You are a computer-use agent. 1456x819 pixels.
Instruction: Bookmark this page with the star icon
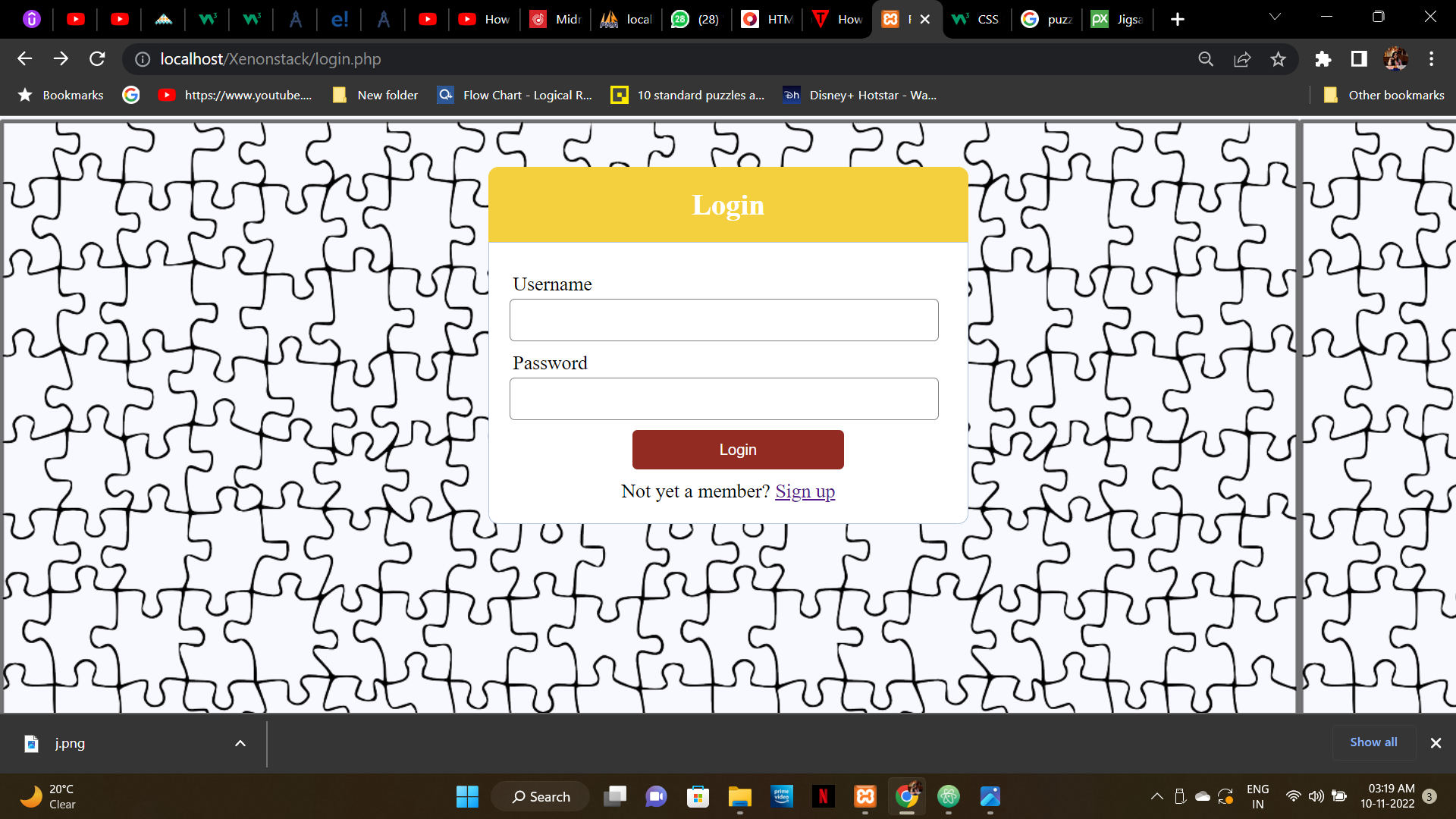pos(1279,59)
